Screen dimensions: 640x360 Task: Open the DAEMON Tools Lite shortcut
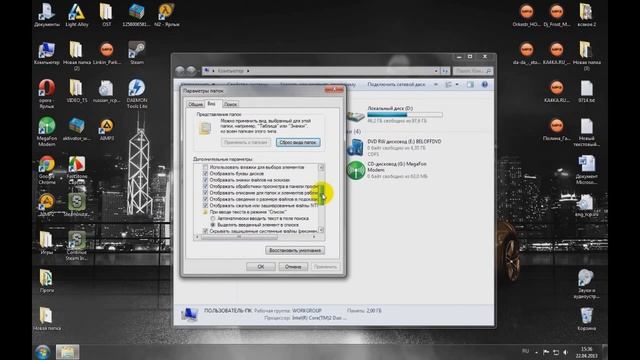tap(137, 94)
